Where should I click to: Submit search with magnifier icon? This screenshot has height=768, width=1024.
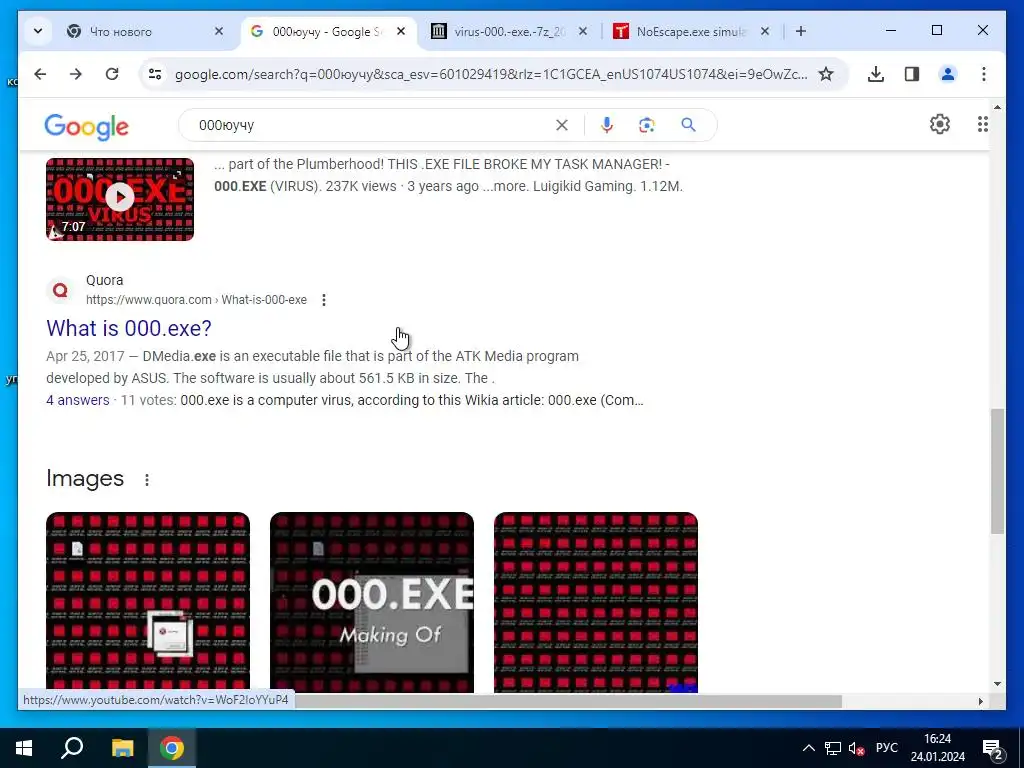(688, 125)
